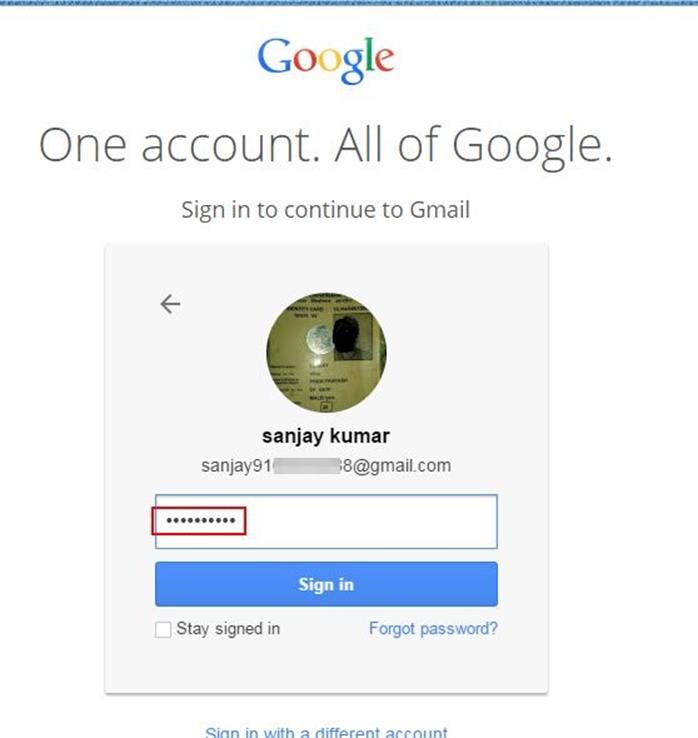
Task: Click the yellow letter o in the Google logo
Action: click(325, 61)
